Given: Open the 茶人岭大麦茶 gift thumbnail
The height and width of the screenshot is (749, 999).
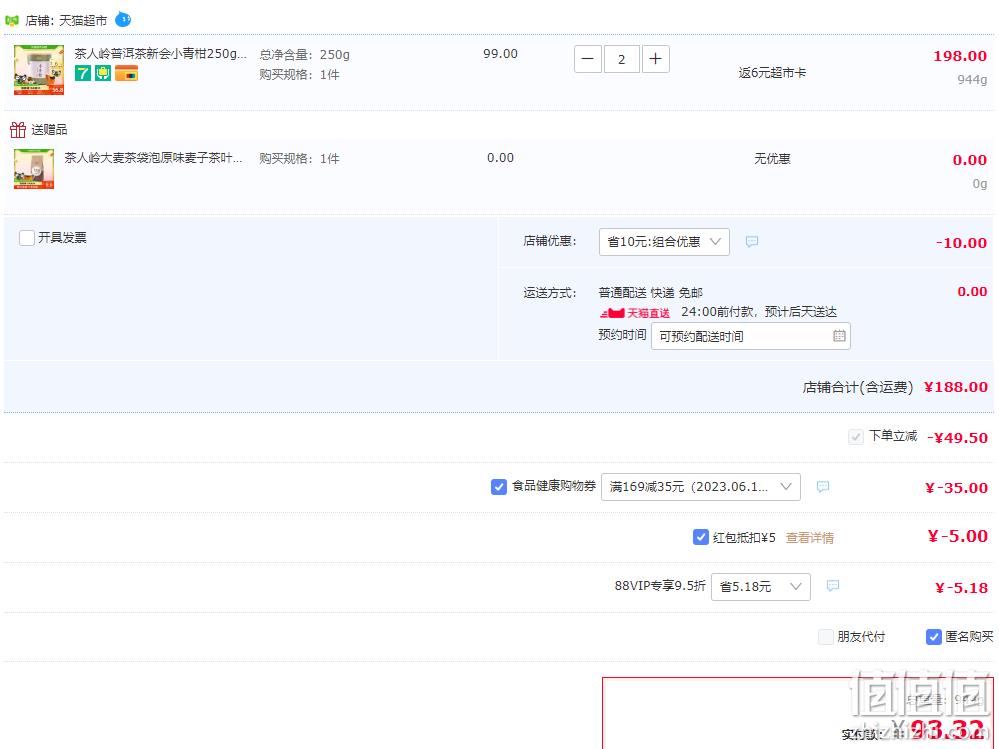Looking at the screenshot, I should [x=34, y=169].
